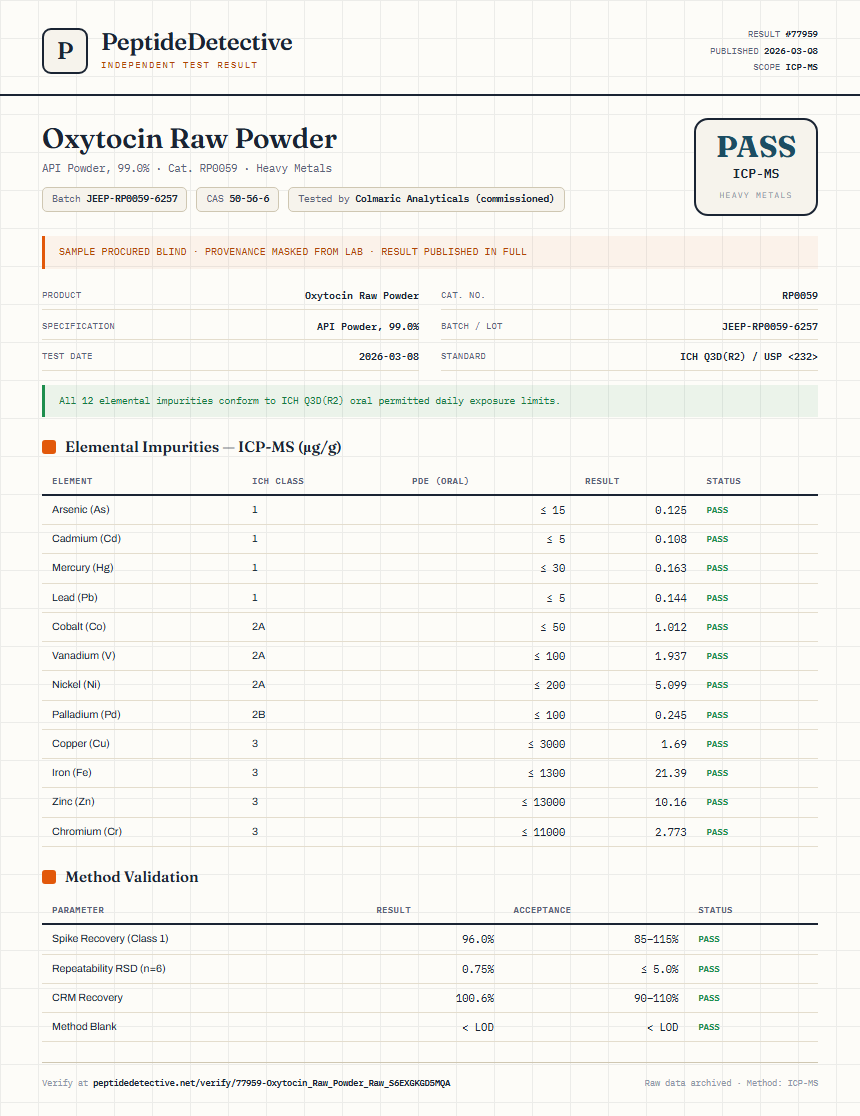The width and height of the screenshot is (860, 1116).
Task: Click the Method Blank parameter
Action: click(84, 1027)
